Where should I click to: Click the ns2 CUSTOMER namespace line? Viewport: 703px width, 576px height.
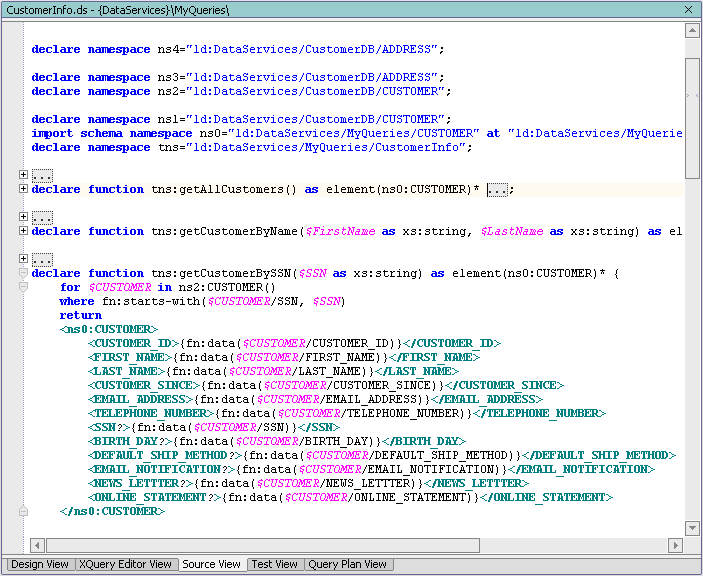point(241,91)
